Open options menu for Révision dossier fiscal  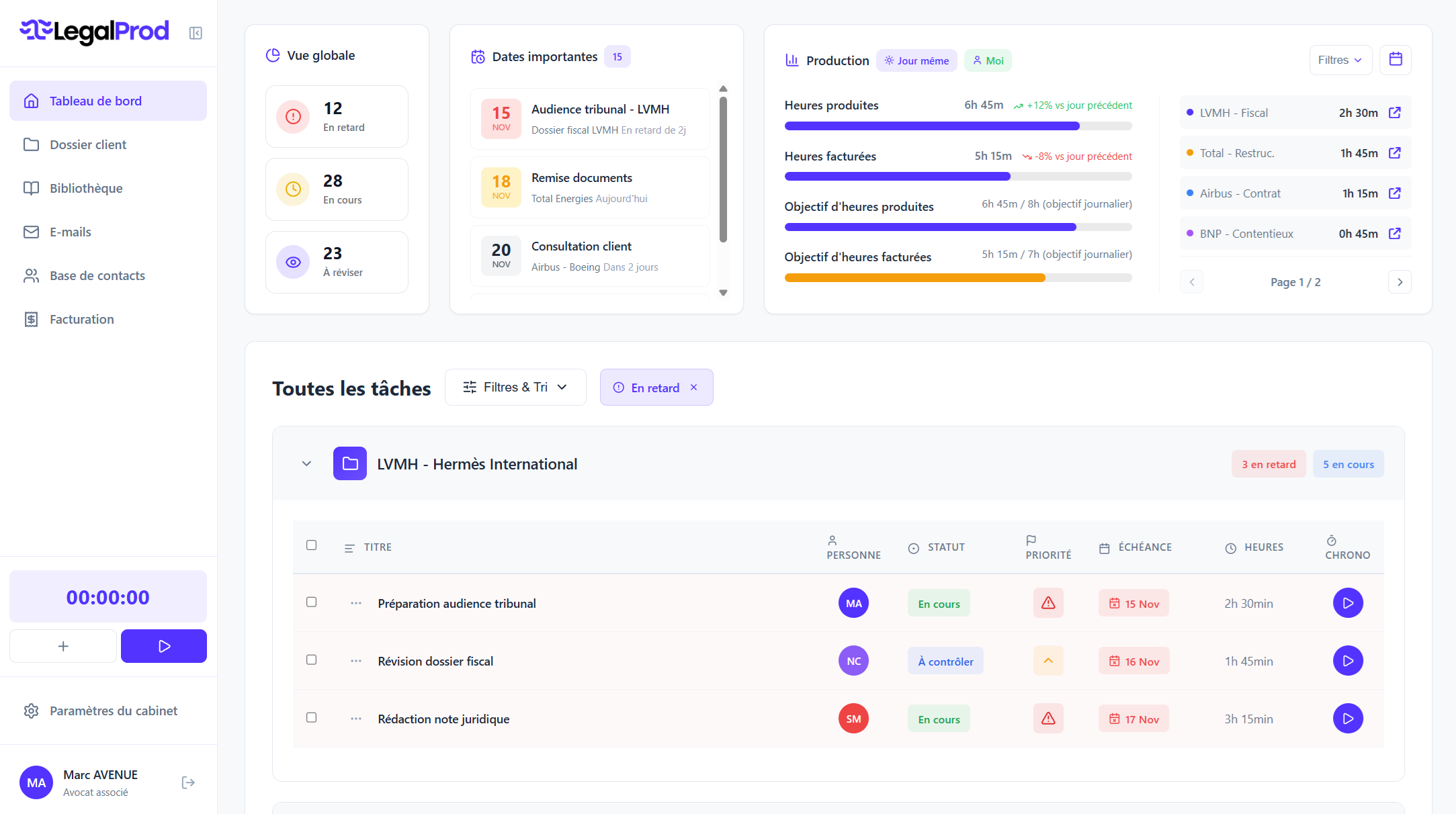pos(356,661)
